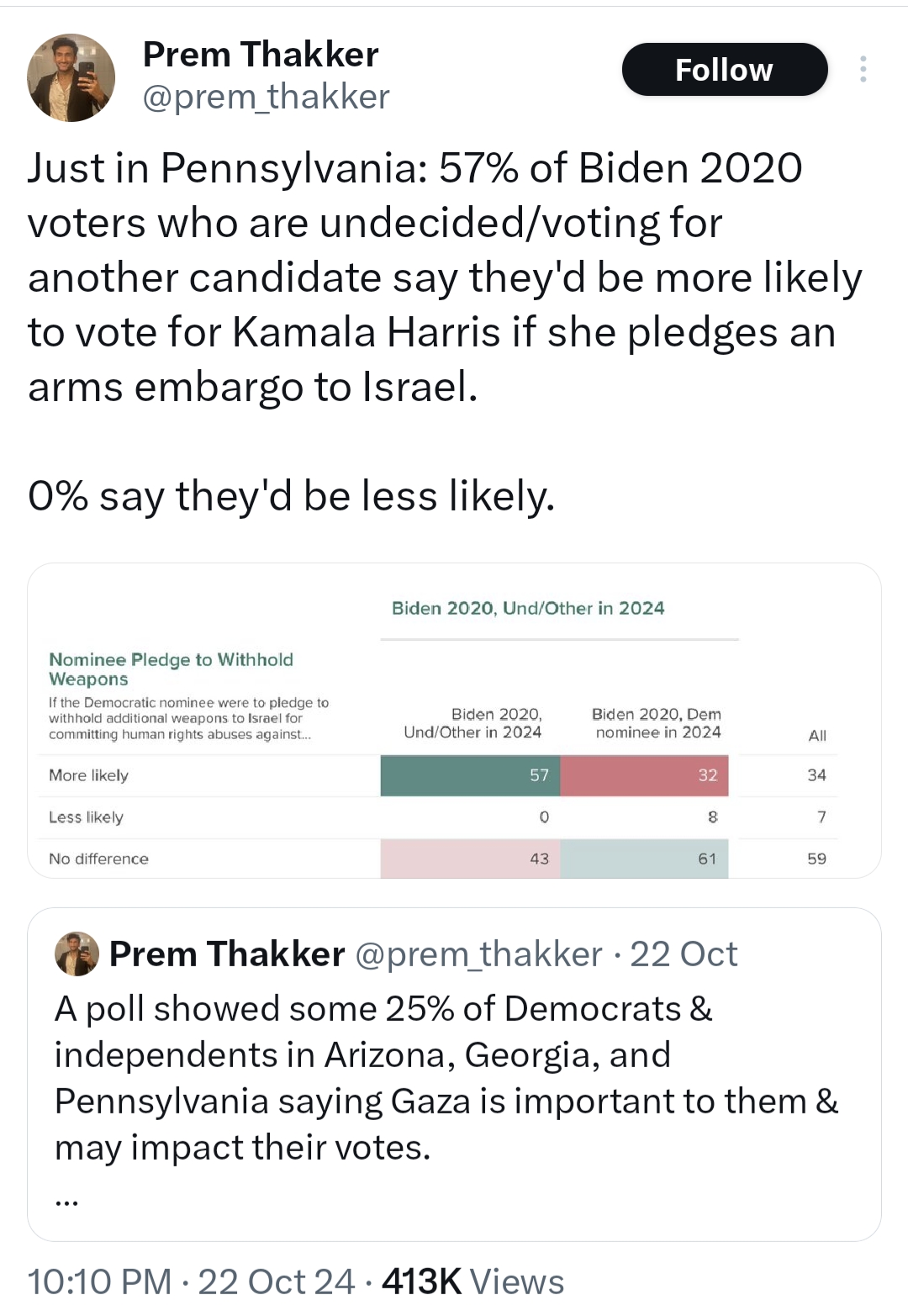The height and width of the screenshot is (1316, 908).
Task: Open Prem Thakker's large profile photo
Action: [71, 78]
